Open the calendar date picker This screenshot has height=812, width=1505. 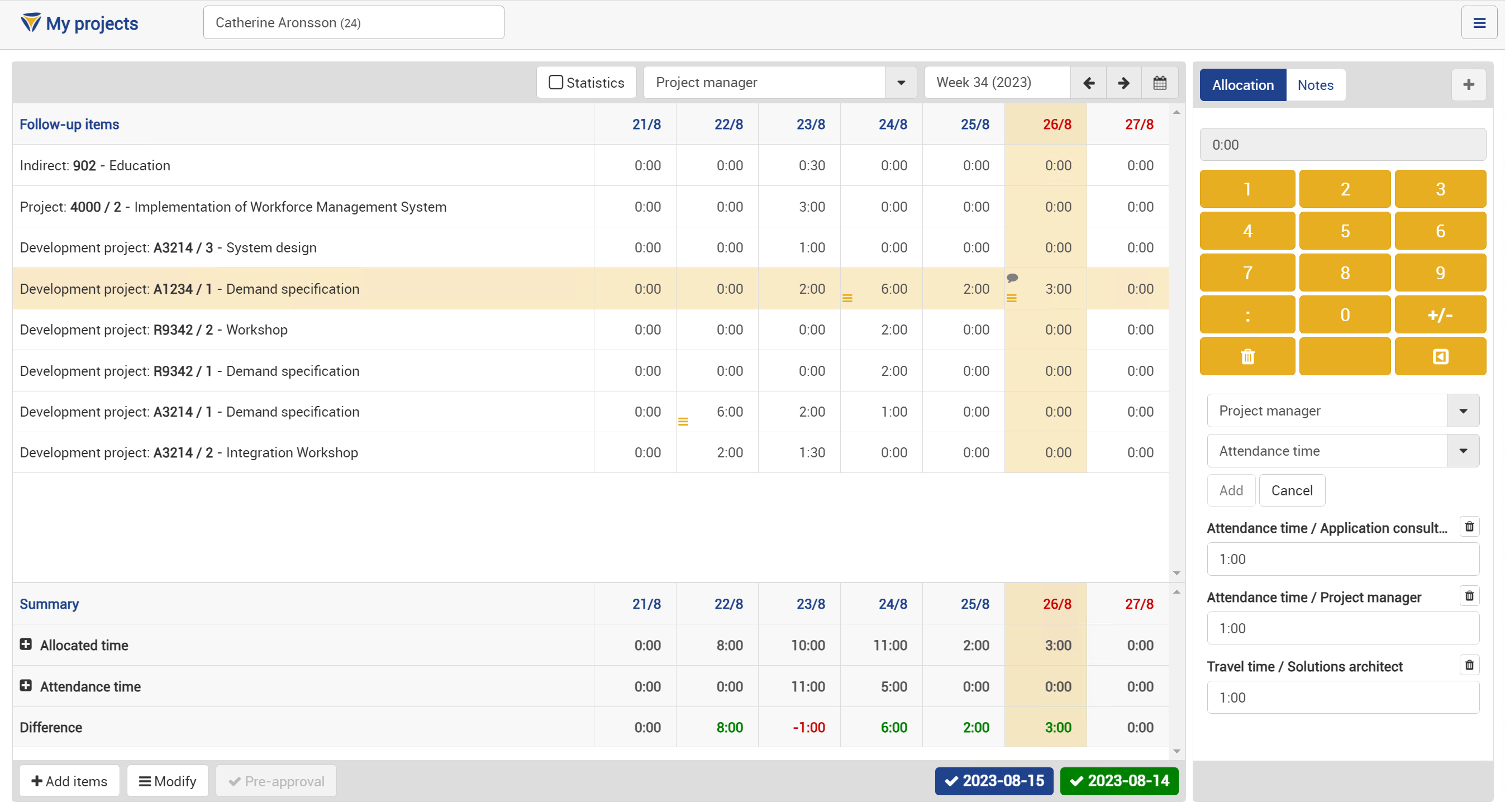[1159, 82]
